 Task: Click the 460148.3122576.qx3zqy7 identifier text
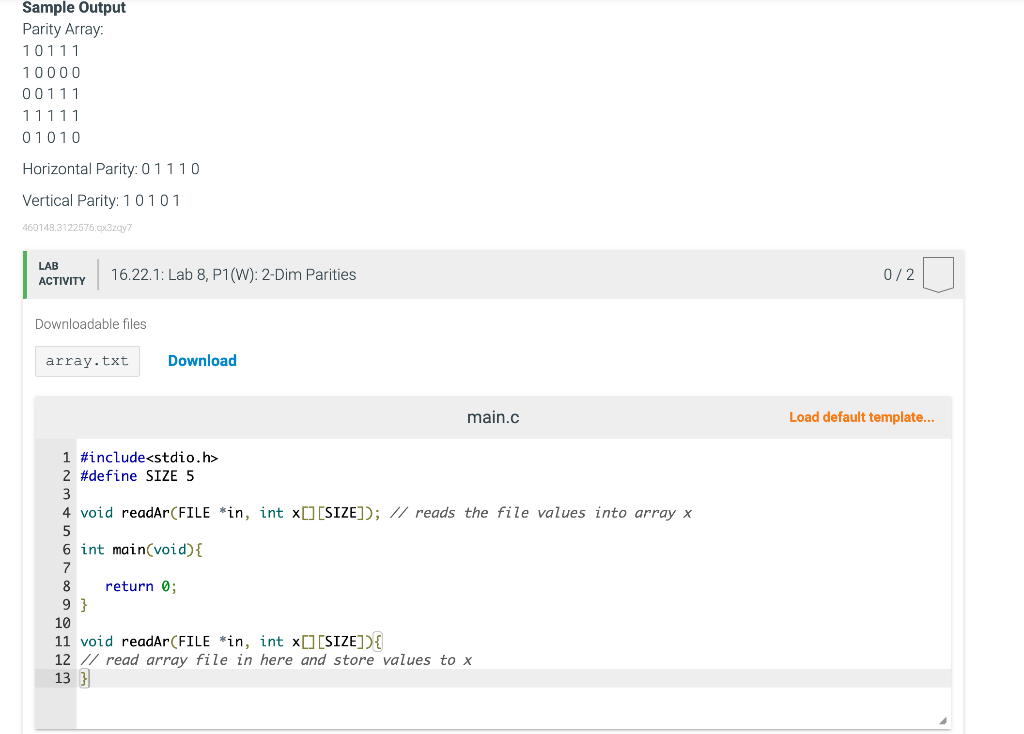(79, 227)
